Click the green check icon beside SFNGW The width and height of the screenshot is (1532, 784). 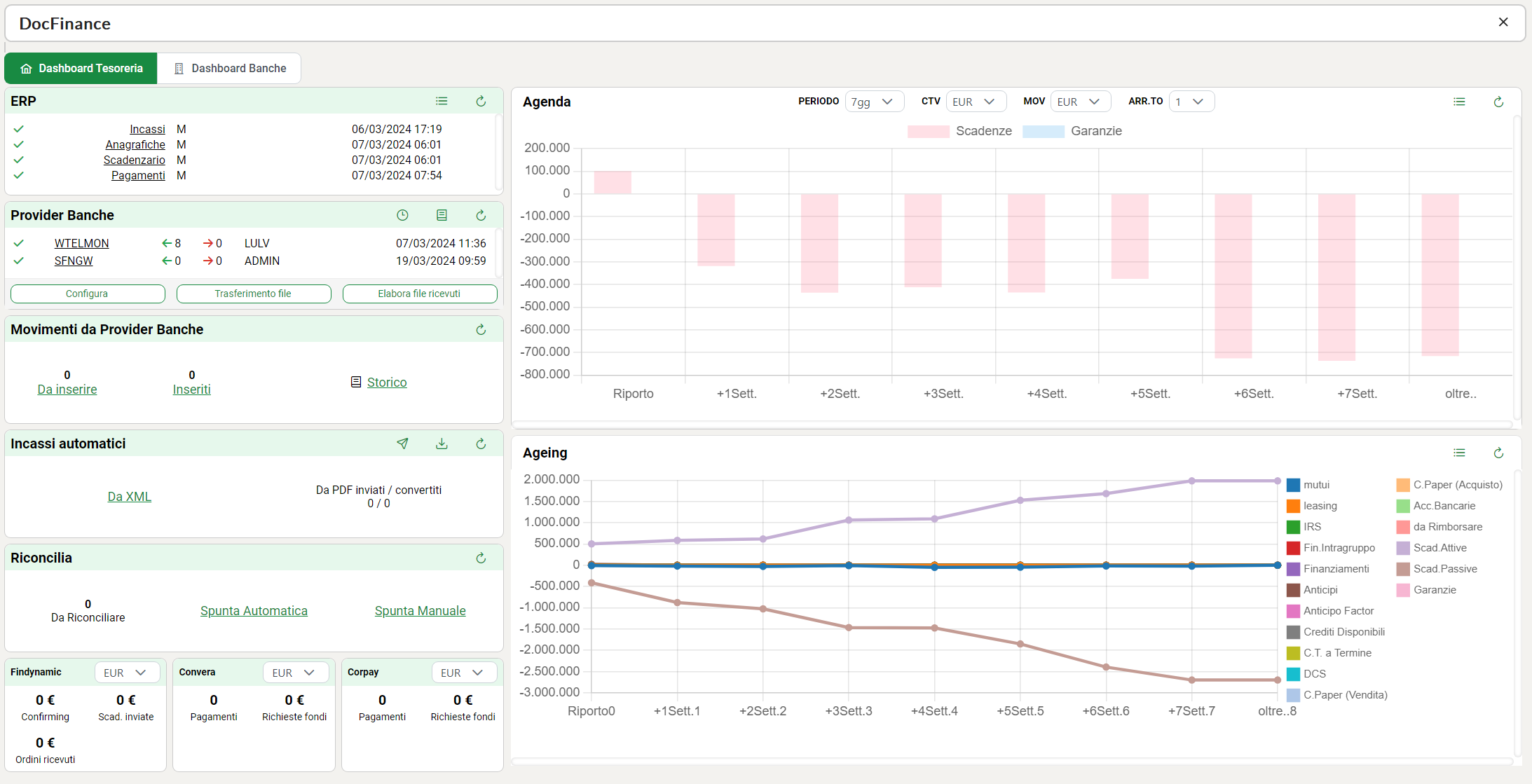[19, 261]
